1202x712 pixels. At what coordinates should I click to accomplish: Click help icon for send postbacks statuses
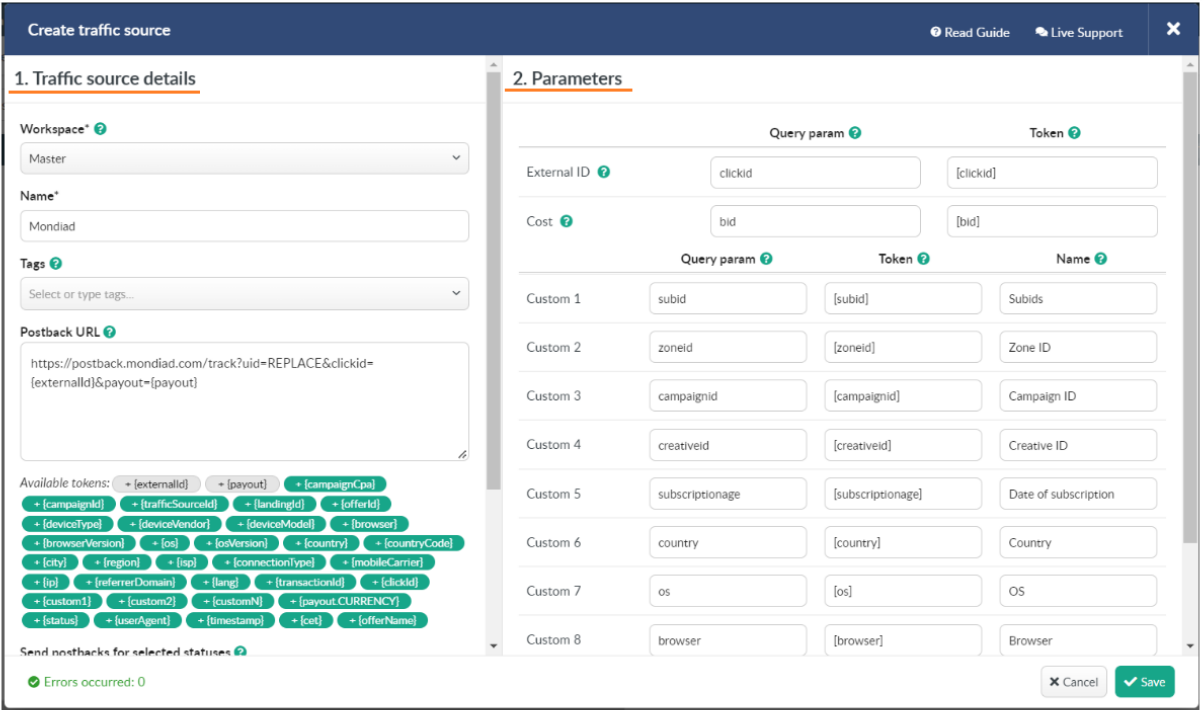(x=241, y=653)
